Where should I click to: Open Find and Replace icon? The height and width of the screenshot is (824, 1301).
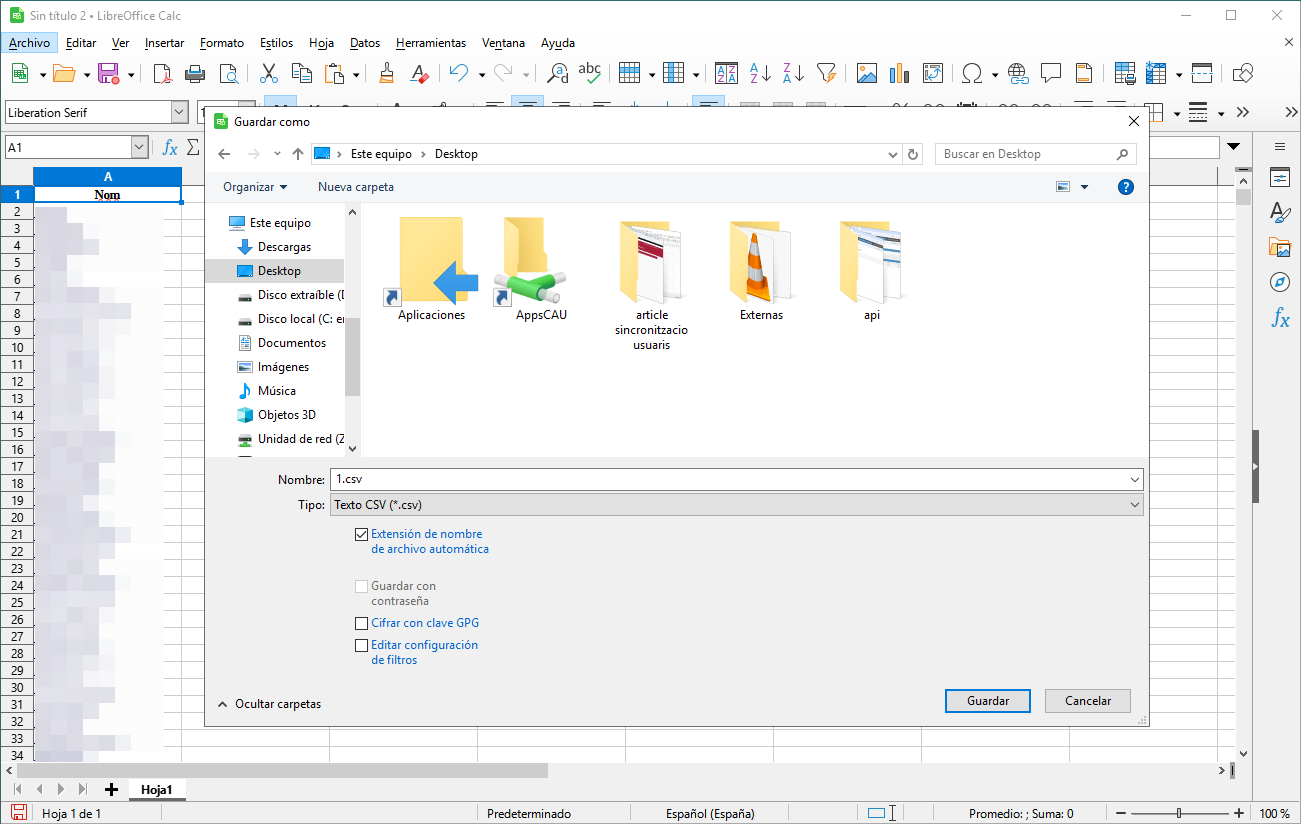pos(558,73)
